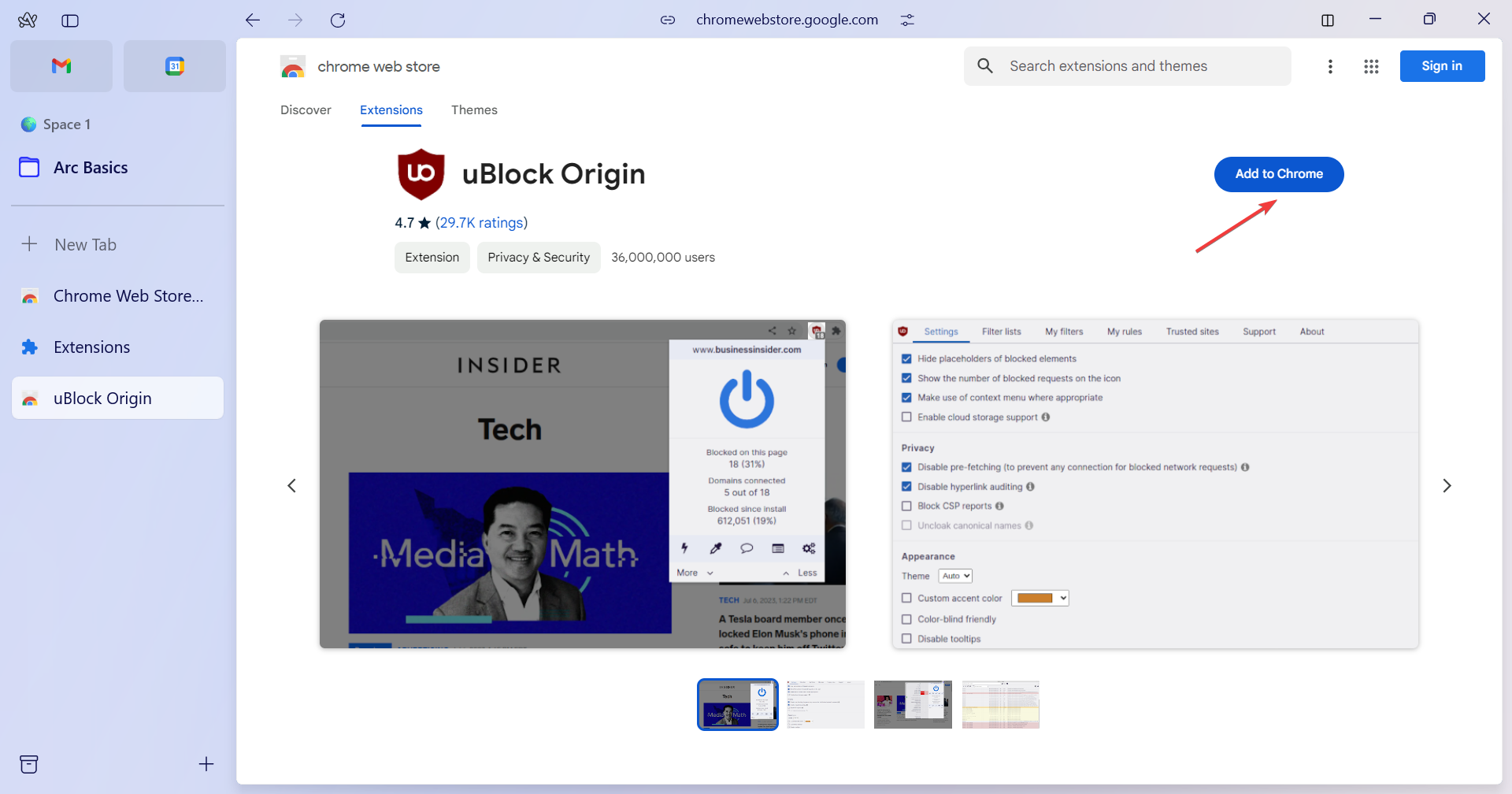Reload the page with the refresh icon
Viewport: 1512px width, 794px height.
coord(338,20)
